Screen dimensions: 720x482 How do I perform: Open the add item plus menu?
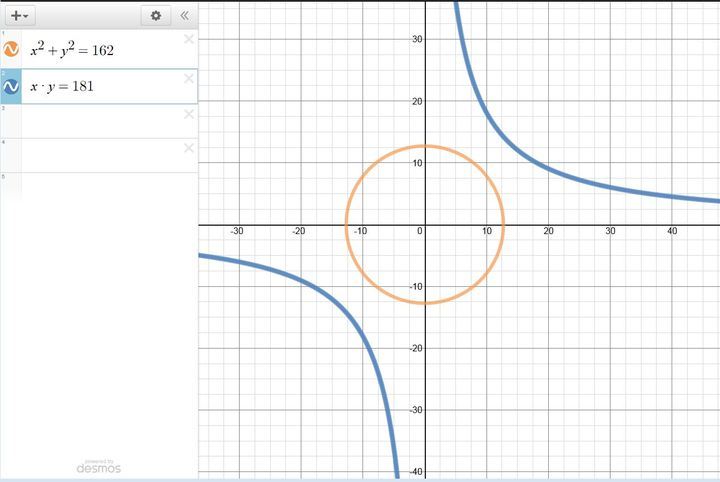point(19,16)
